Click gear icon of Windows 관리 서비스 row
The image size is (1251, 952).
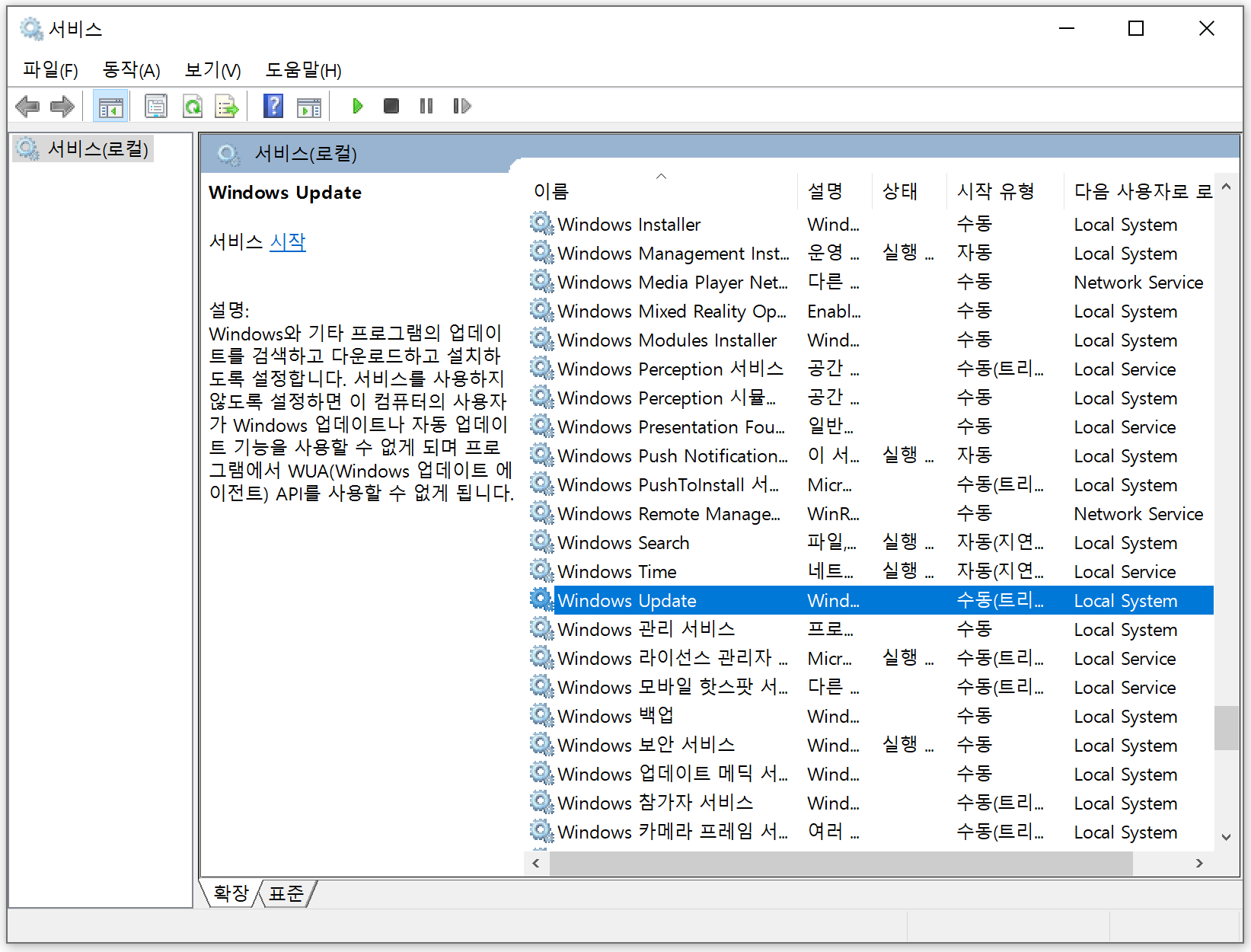pos(541,629)
